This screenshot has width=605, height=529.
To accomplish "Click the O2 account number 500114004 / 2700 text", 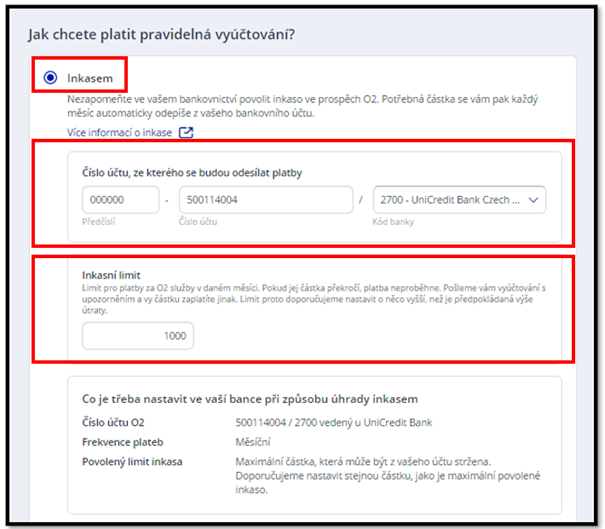I will tap(332, 423).
